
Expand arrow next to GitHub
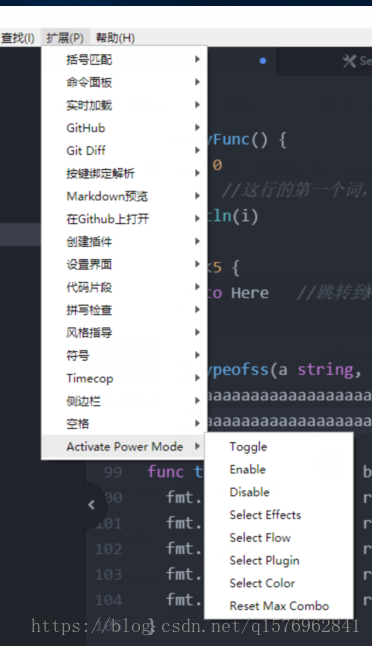[197, 128]
